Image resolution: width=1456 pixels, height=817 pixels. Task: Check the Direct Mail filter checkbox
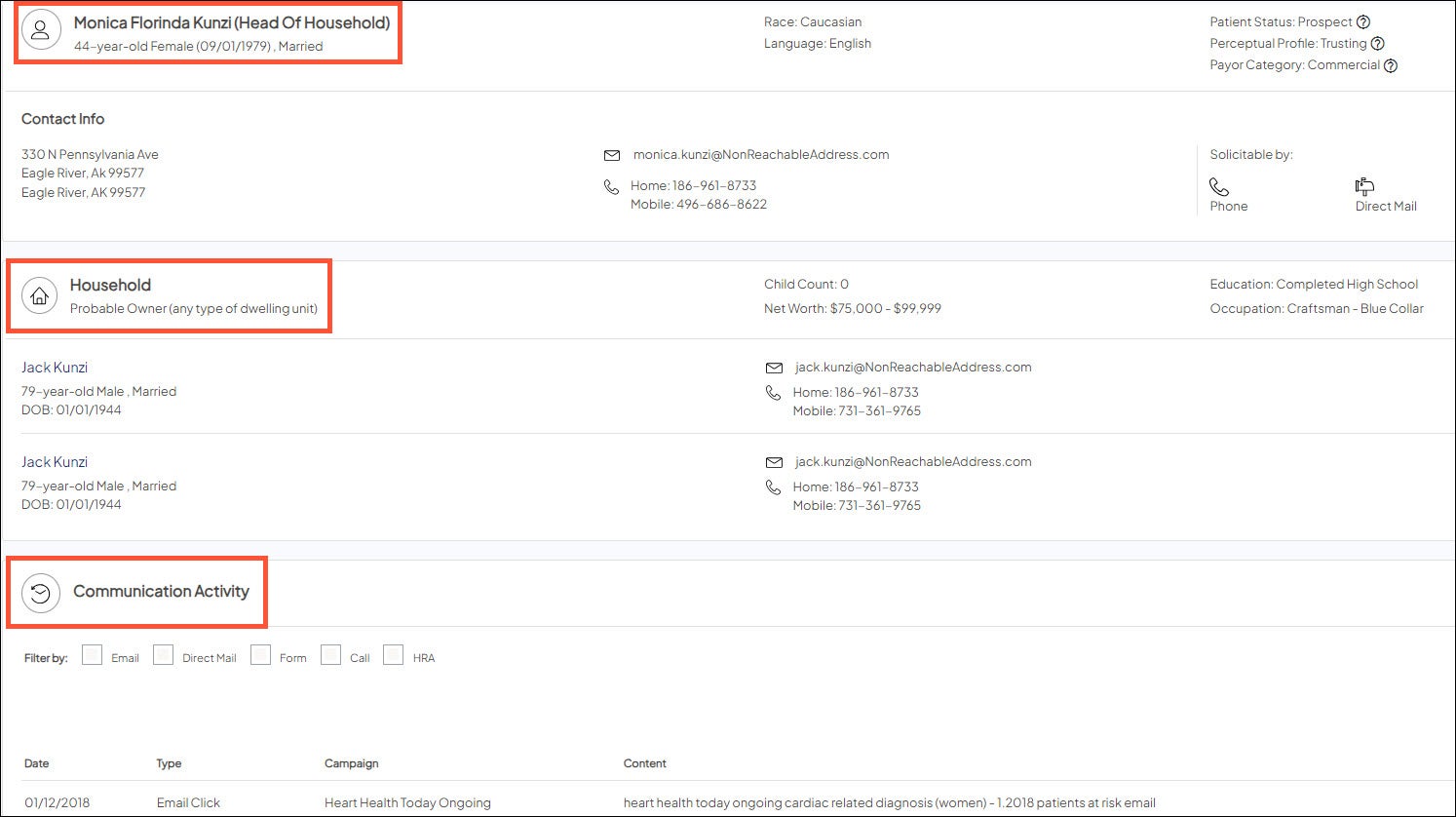164,655
